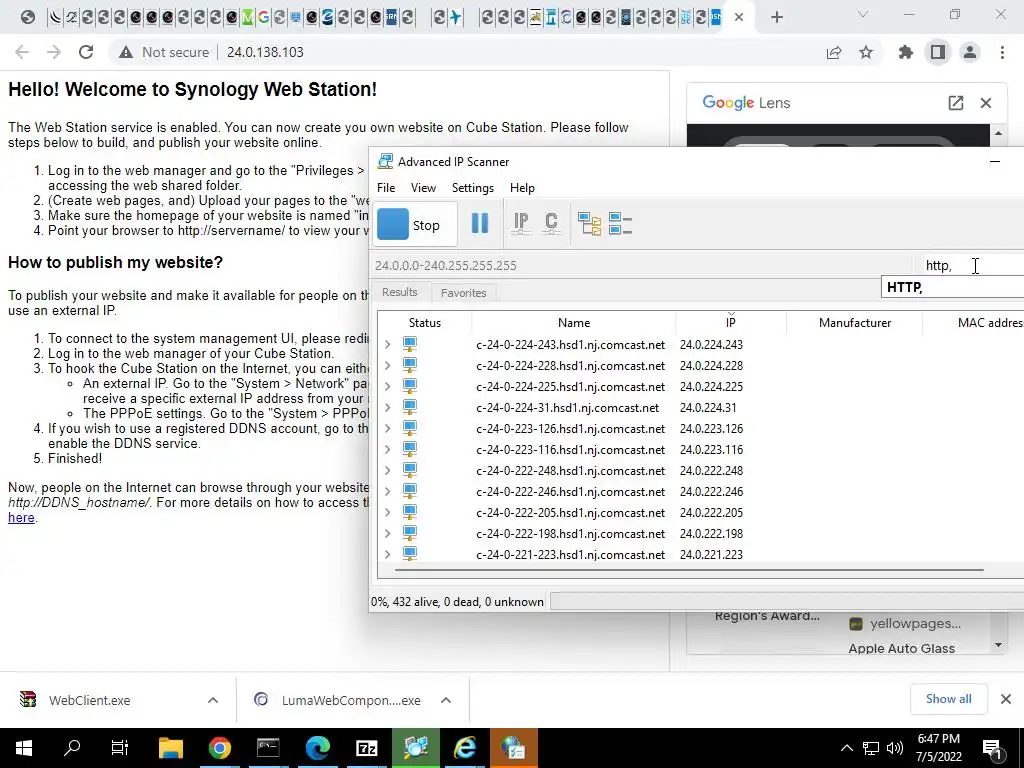Reload the page in Chrome
The image size is (1024, 768).
click(x=86, y=52)
